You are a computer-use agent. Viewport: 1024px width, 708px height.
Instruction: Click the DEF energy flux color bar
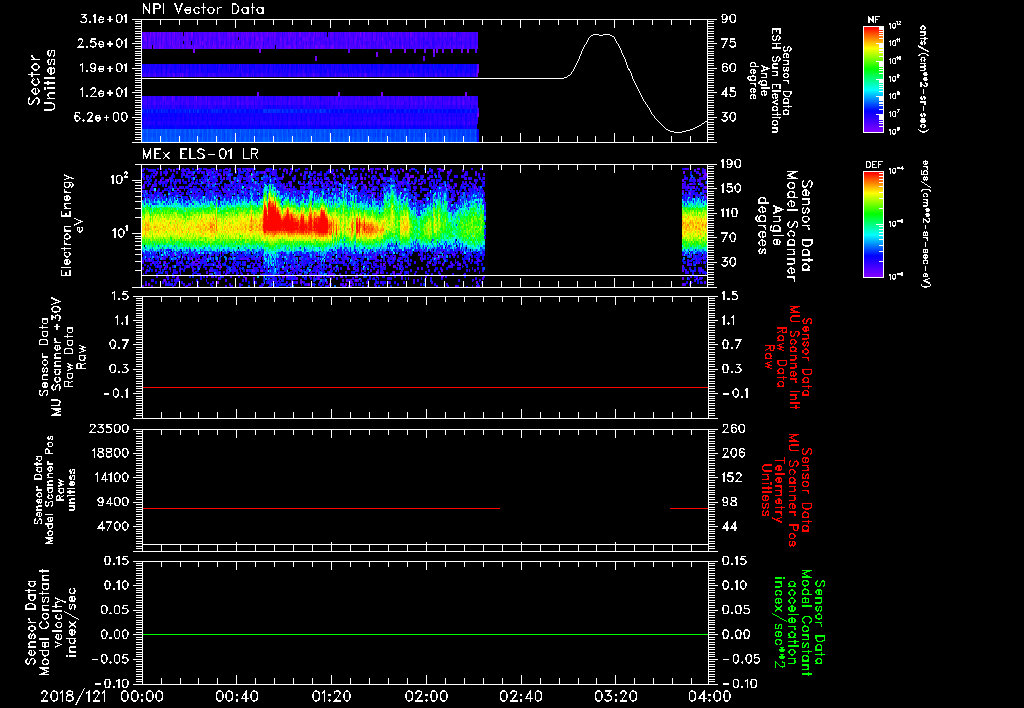(x=873, y=224)
